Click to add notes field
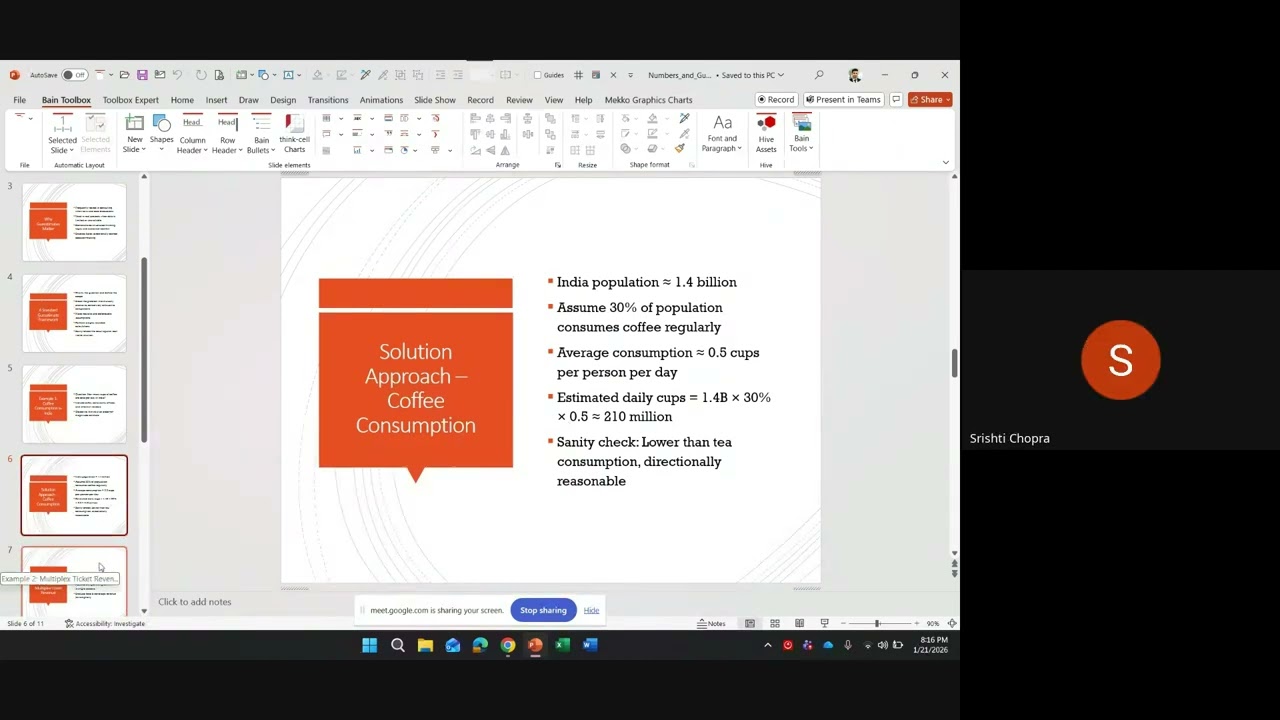 (195, 602)
